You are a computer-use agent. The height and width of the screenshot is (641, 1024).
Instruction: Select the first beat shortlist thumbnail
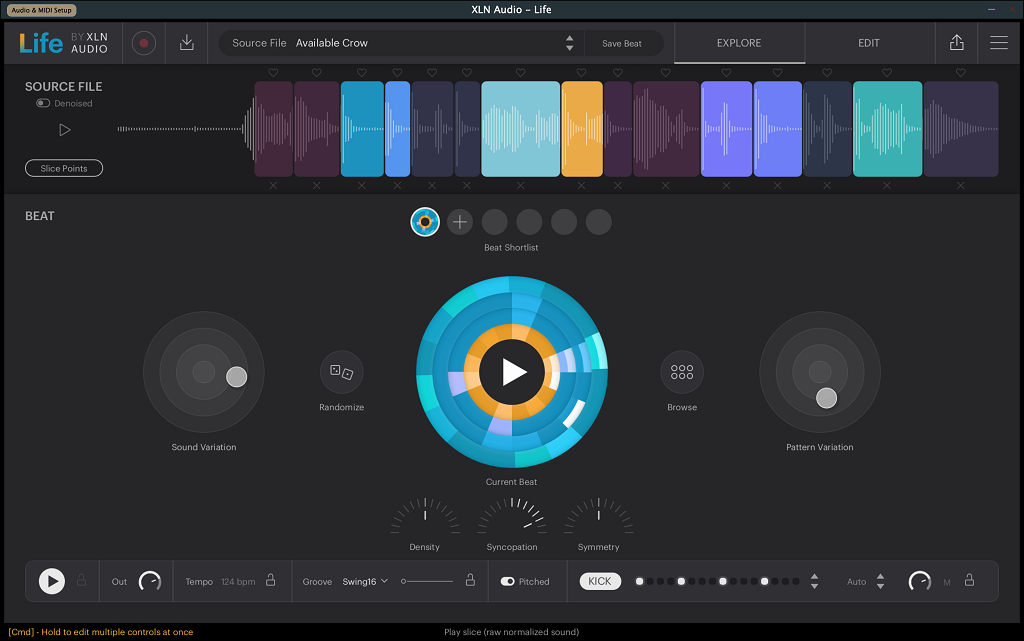click(x=425, y=222)
